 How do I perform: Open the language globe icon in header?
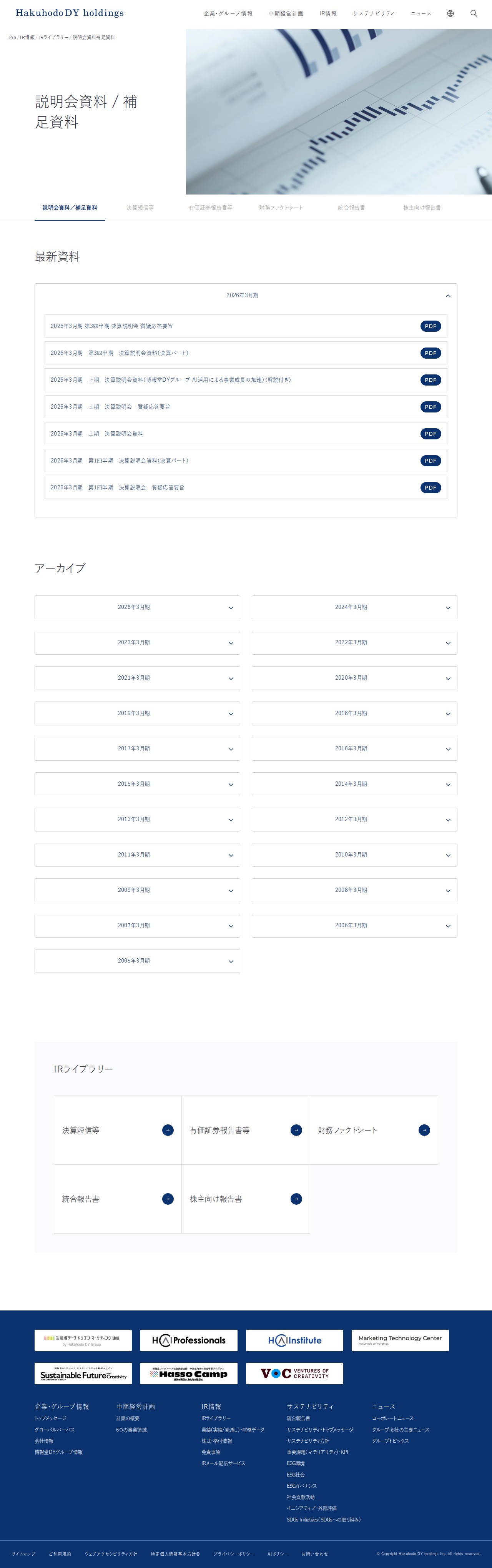pos(450,13)
